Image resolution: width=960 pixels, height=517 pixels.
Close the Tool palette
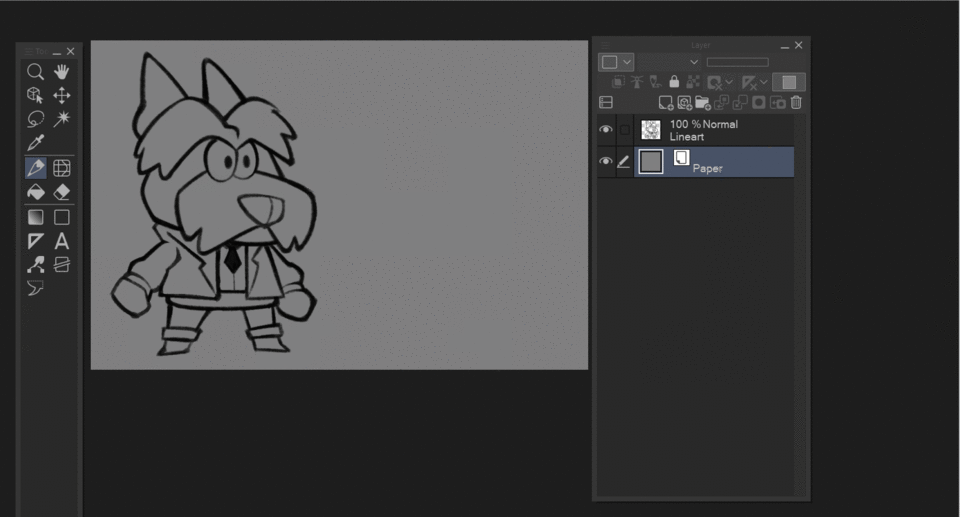pos(70,51)
